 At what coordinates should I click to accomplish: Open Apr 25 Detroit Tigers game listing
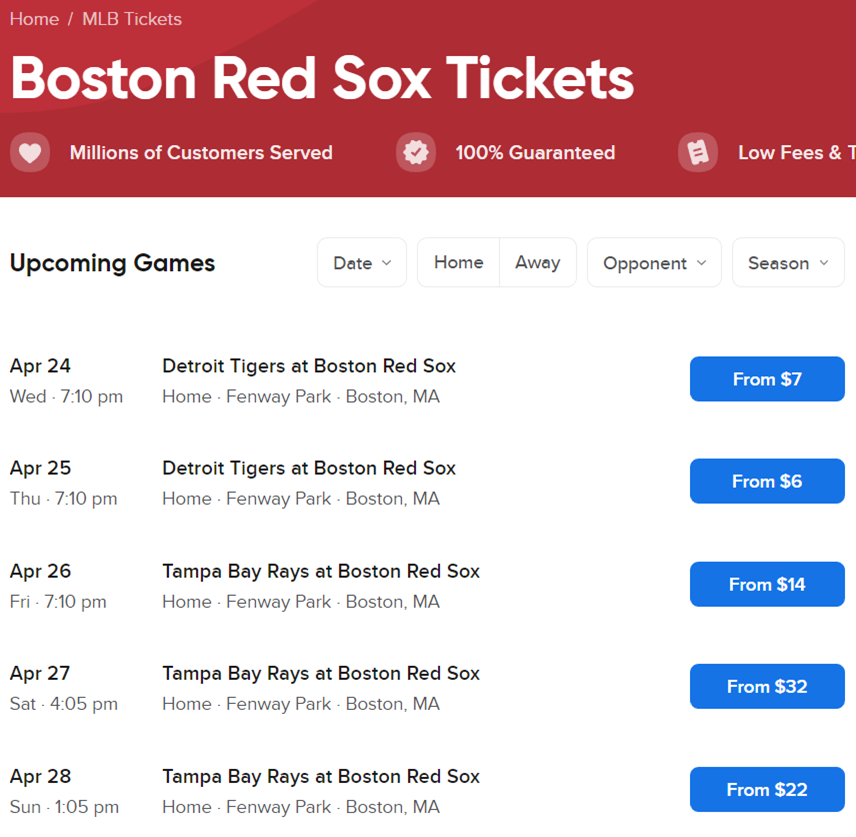pos(309,468)
